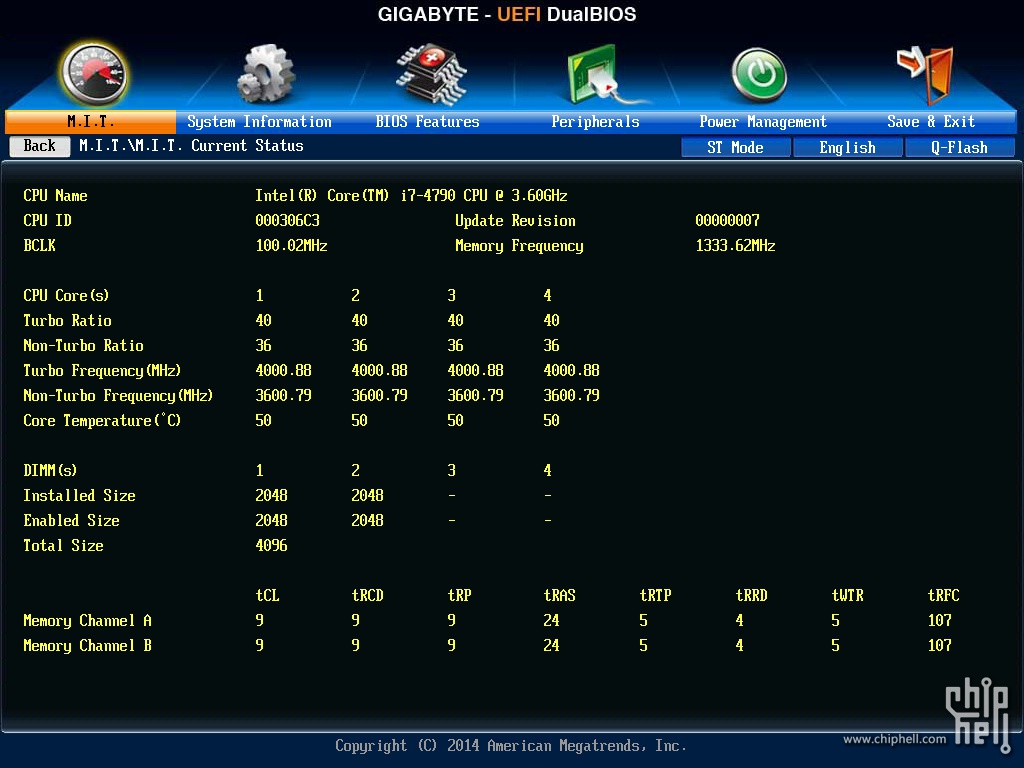Click the Enabled Size row label
This screenshot has height=768, width=1024.
point(71,520)
